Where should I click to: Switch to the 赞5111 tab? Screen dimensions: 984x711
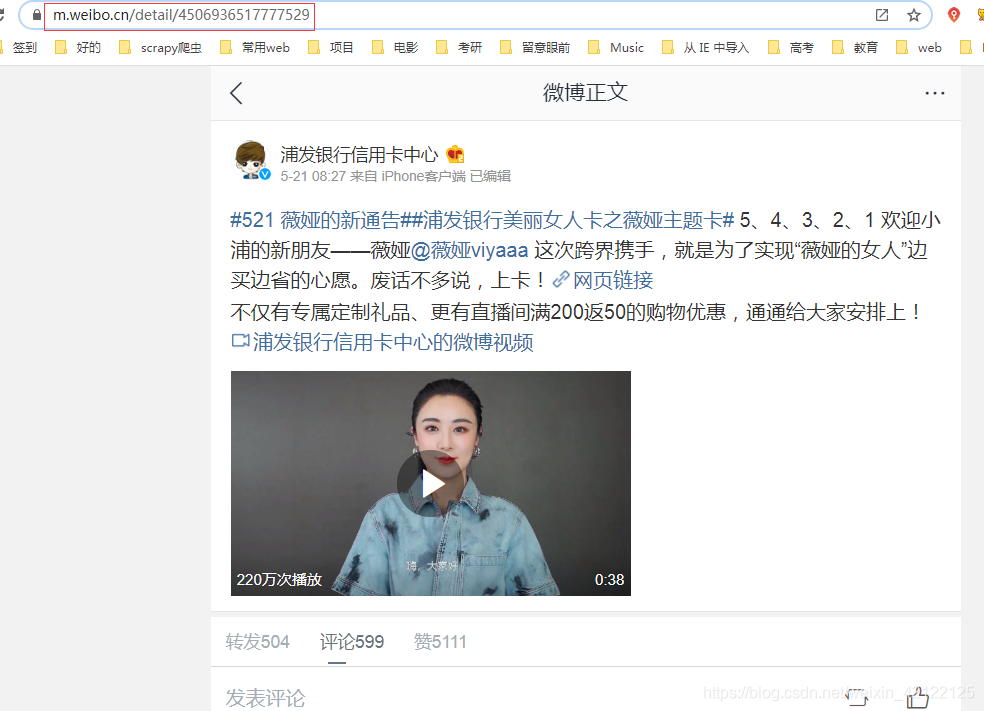(440, 641)
